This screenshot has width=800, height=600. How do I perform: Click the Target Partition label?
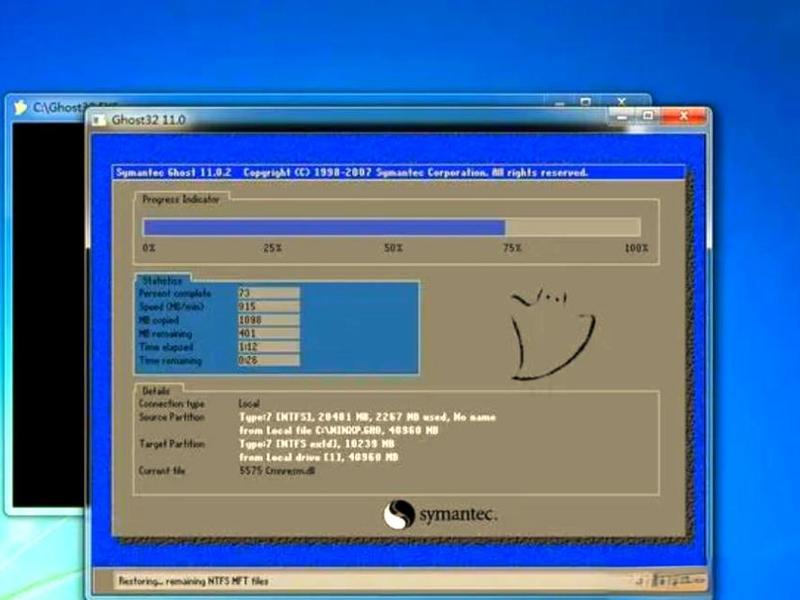(171, 444)
